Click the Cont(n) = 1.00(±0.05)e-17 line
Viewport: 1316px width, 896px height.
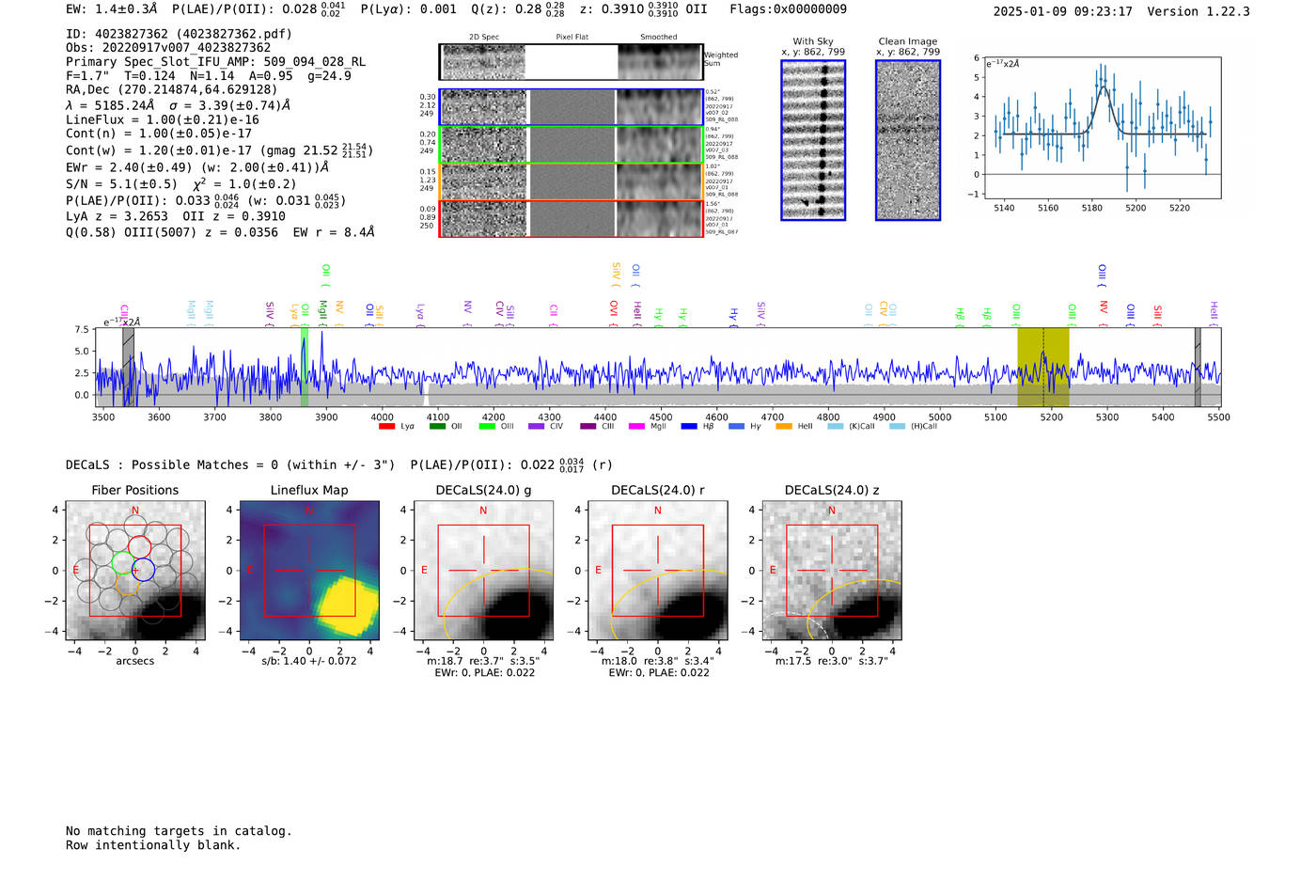tap(159, 134)
